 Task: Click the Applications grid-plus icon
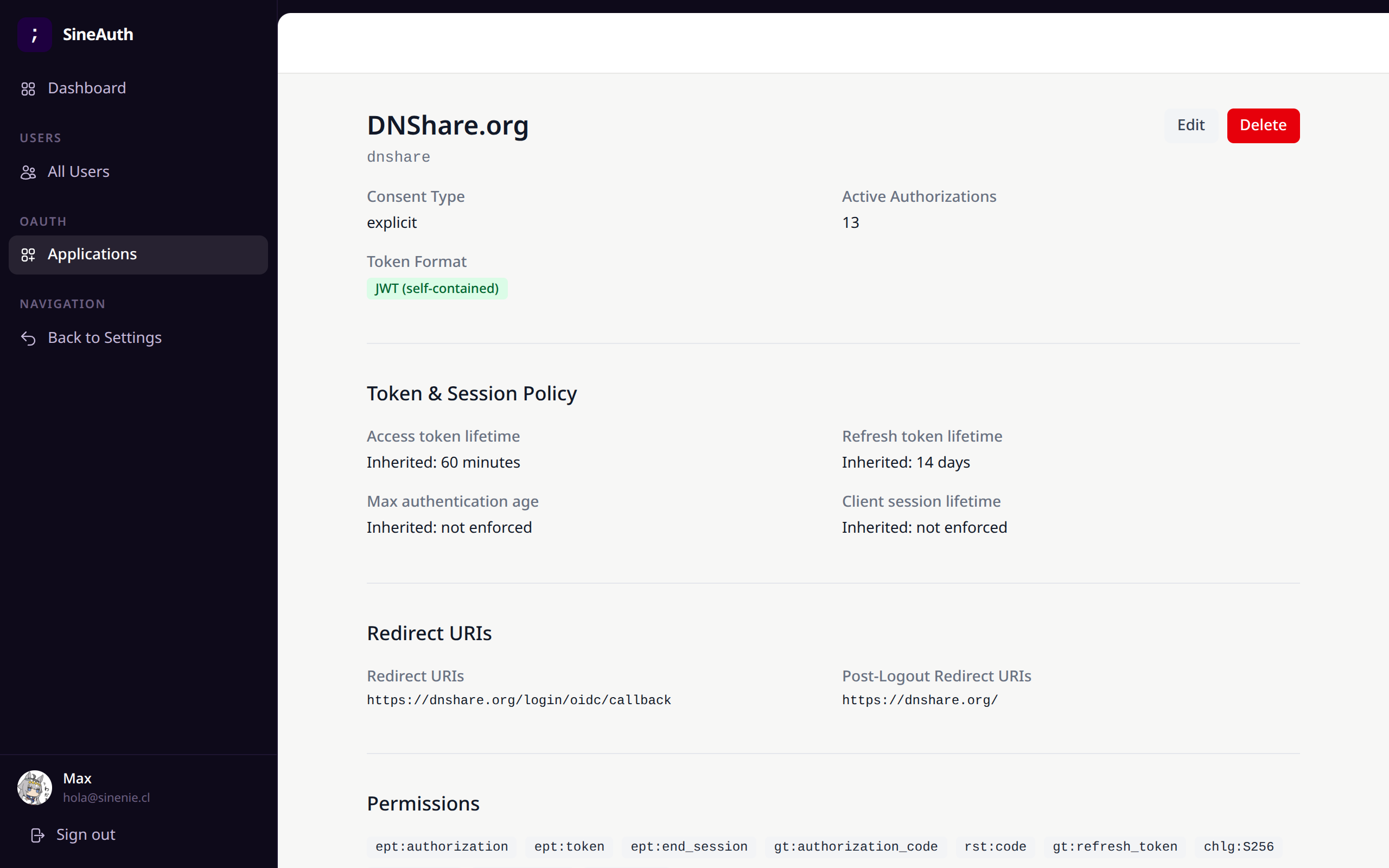(28, 255)
